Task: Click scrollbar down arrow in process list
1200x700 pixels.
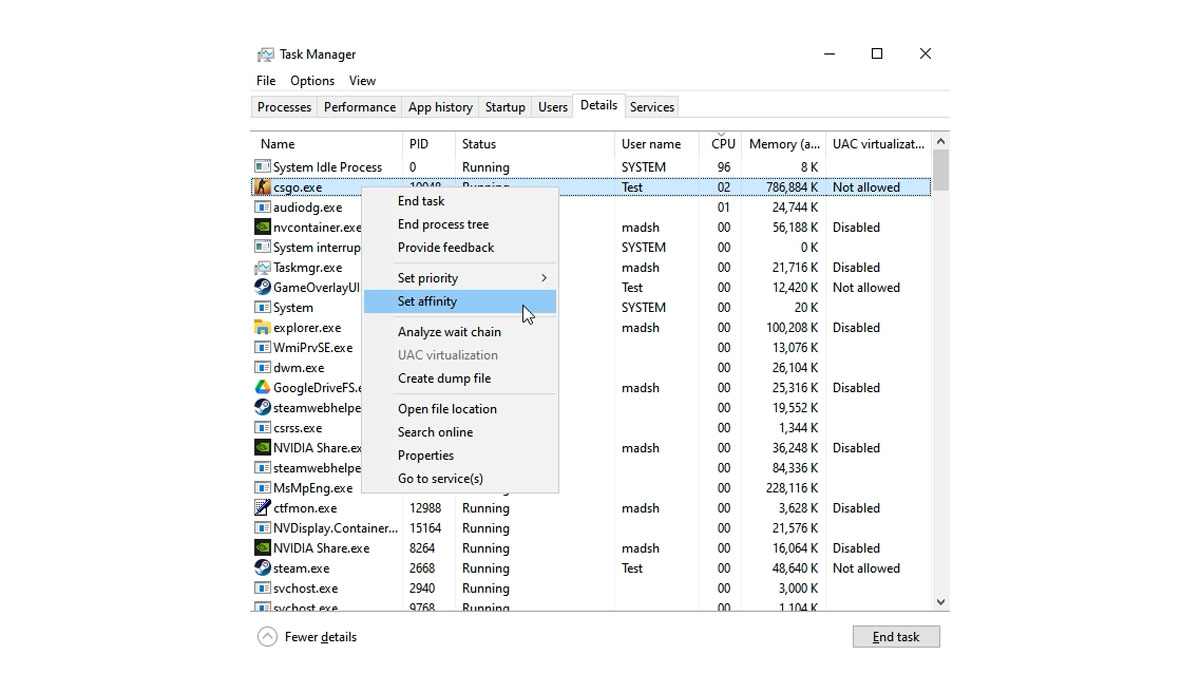Action: (940, 602)
